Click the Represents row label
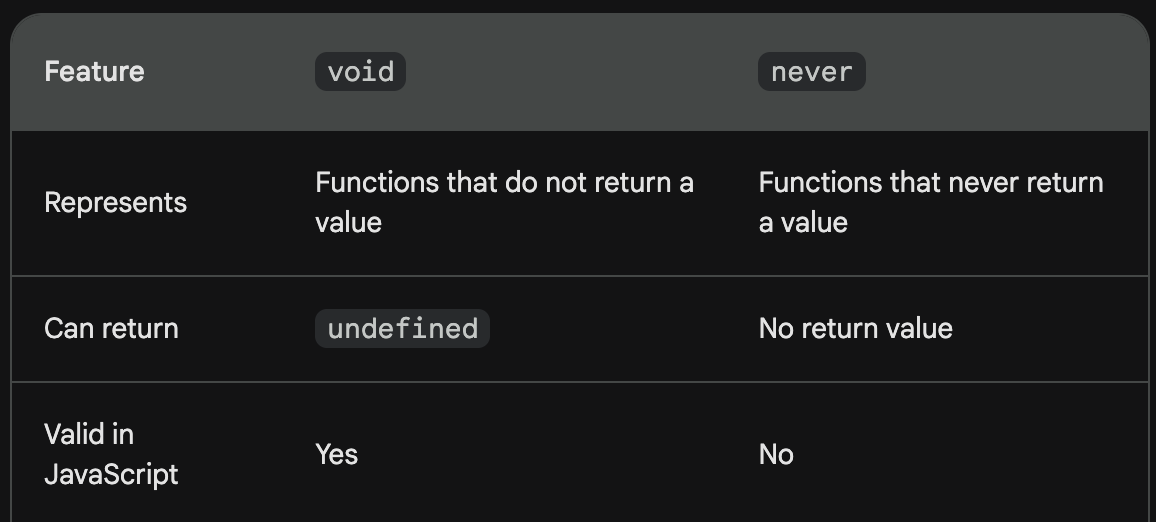 pos(116,203)
